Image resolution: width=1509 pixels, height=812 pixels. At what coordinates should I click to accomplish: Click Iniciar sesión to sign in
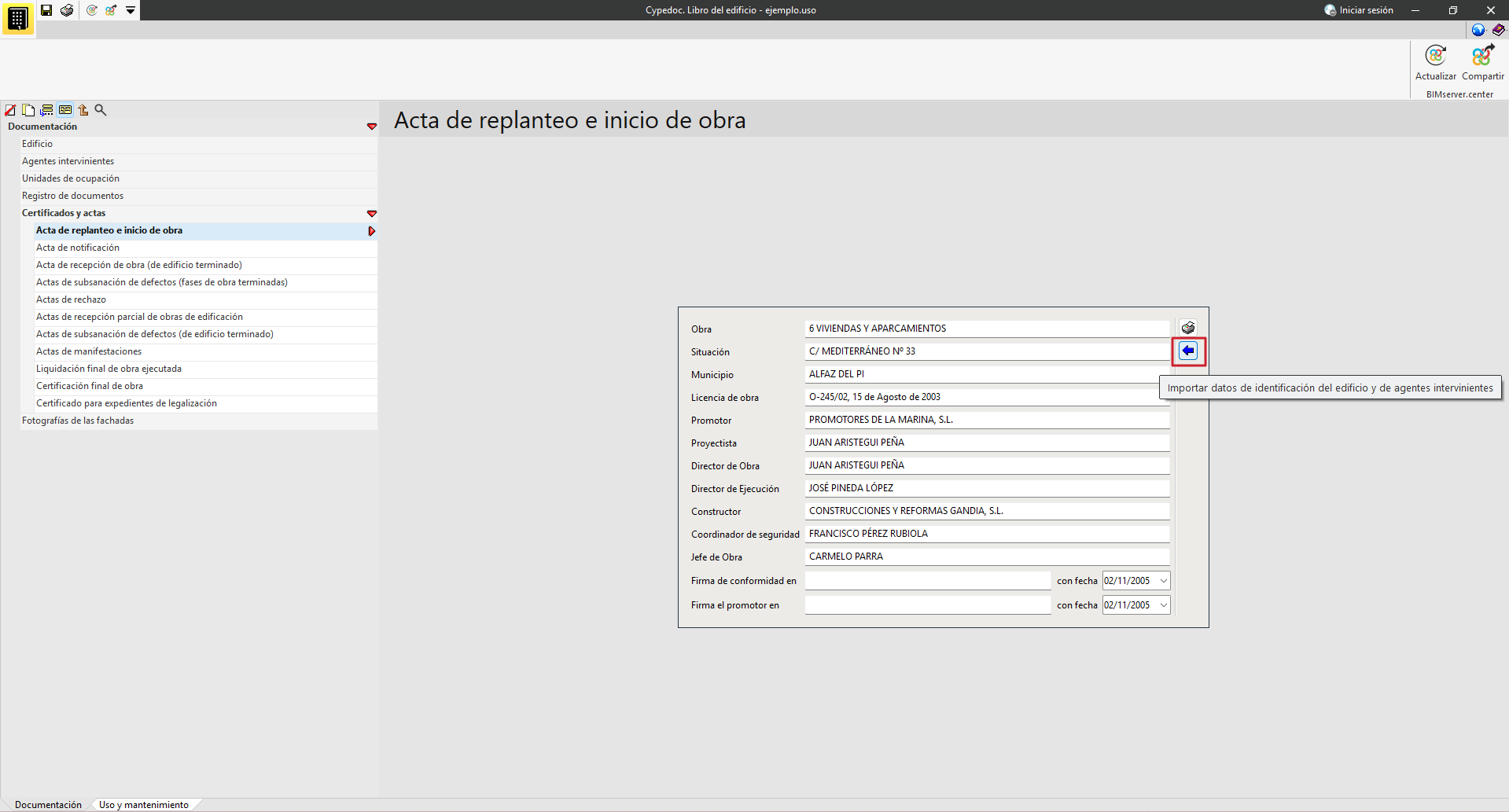pos(1359,10)
